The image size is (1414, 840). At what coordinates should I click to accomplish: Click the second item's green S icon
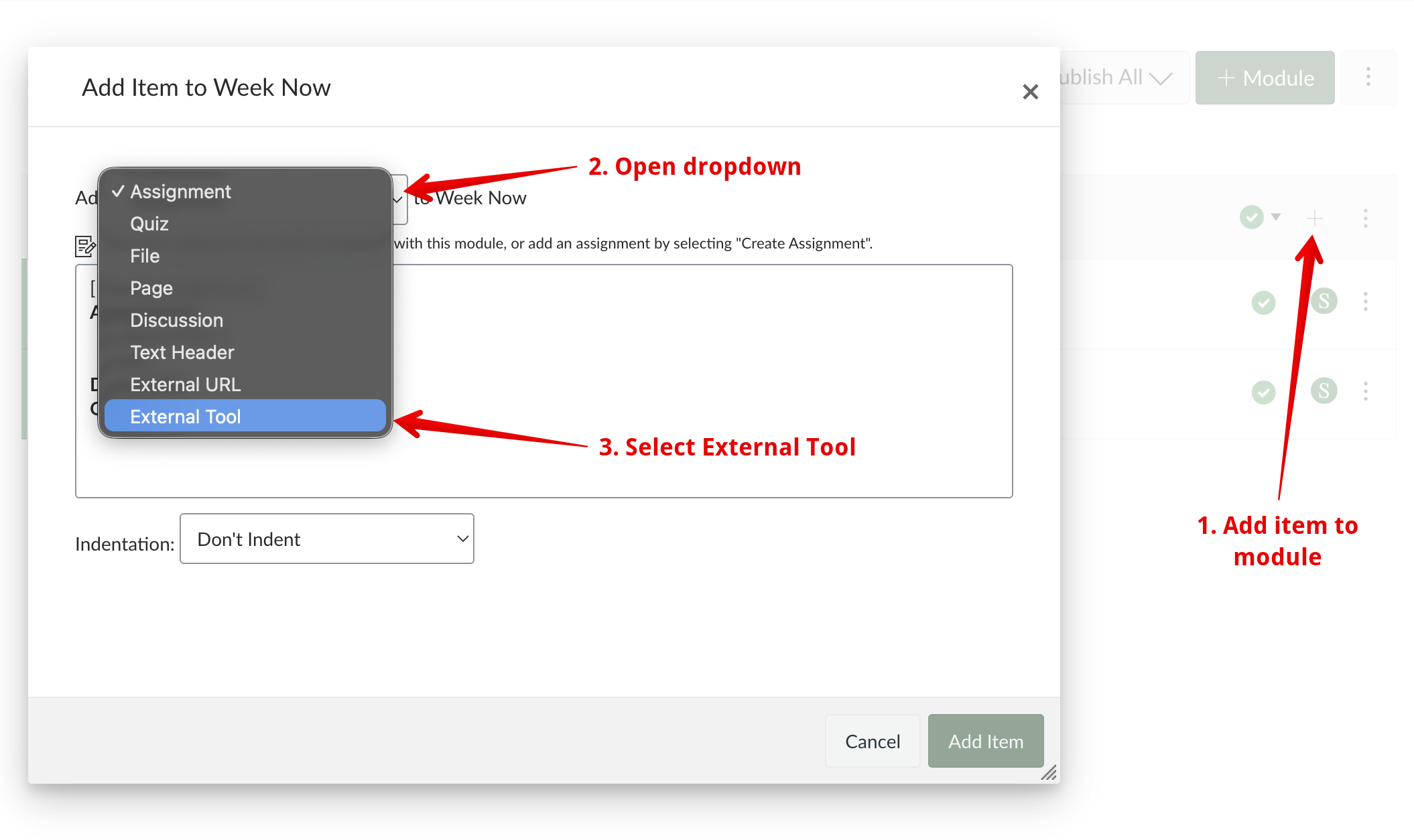[1324, 391]
